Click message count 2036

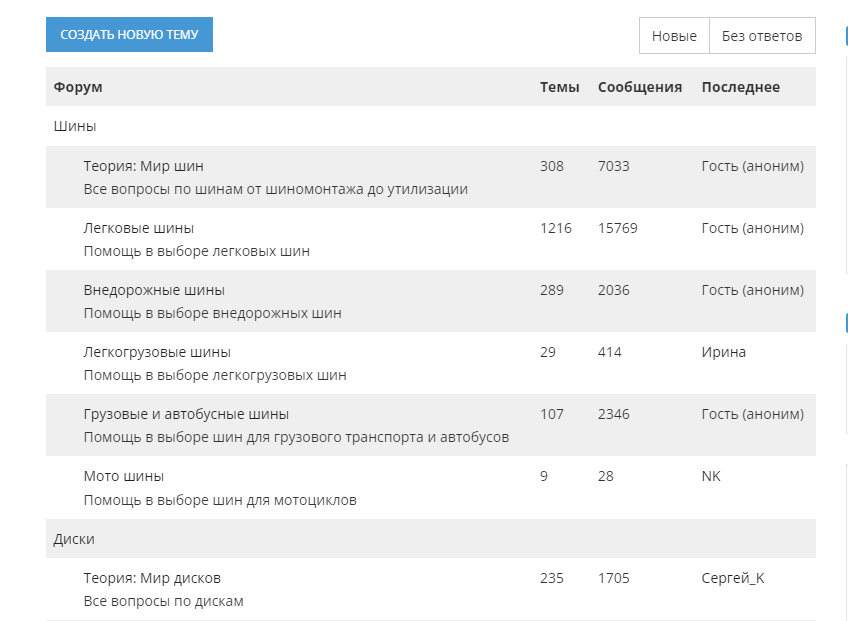pyautogui.click(x=613, y=290)
